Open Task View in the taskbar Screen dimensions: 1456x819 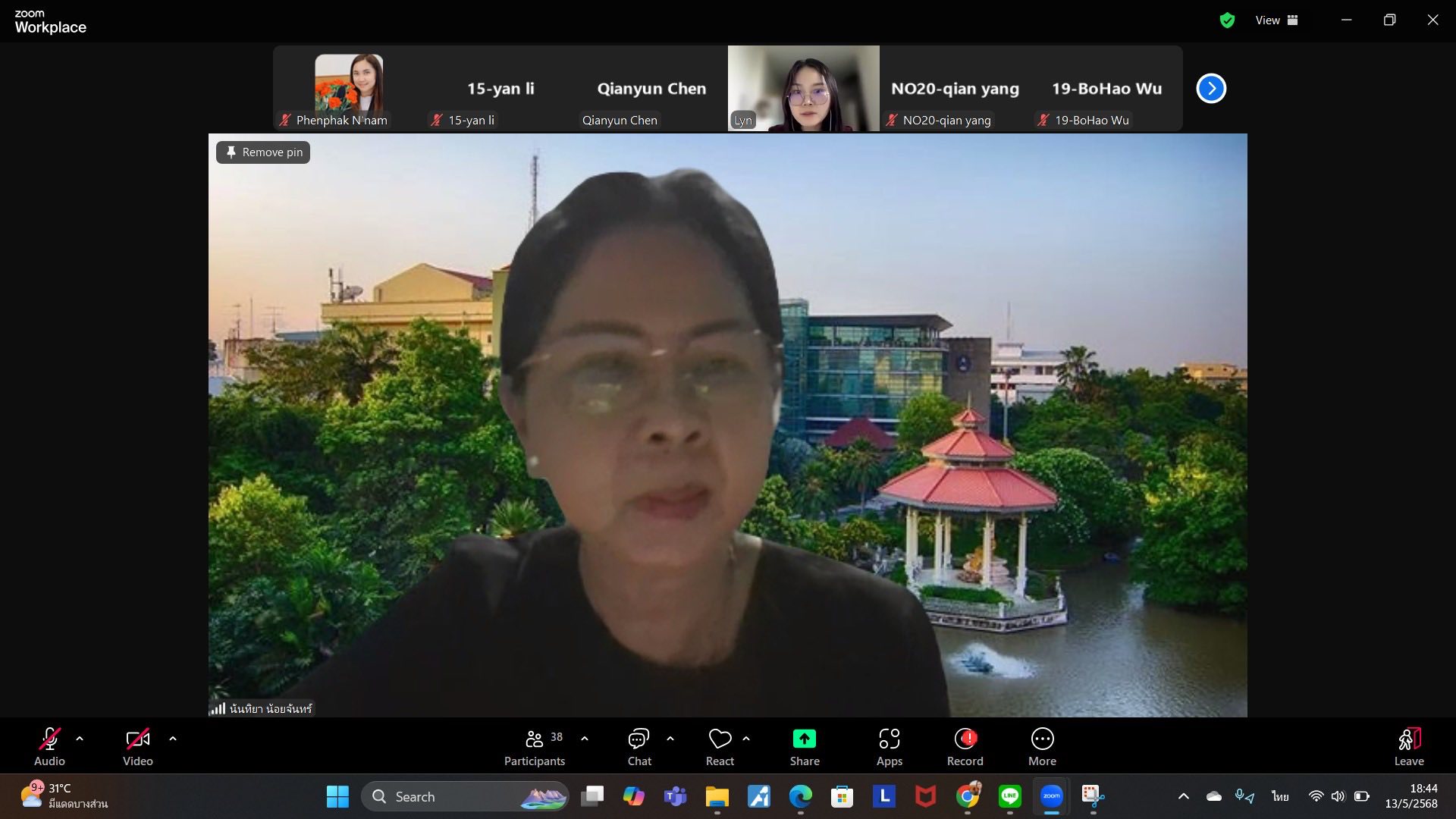point(592,796)
